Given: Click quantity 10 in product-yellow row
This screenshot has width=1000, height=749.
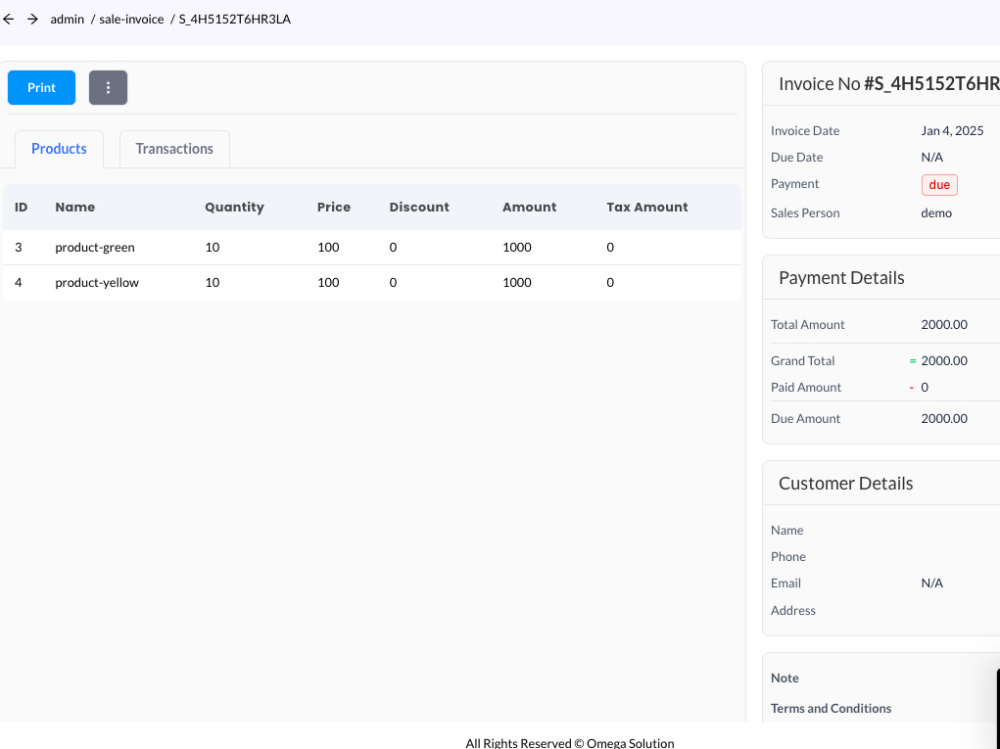Looking at the screenshot, I should click(212, 282).
